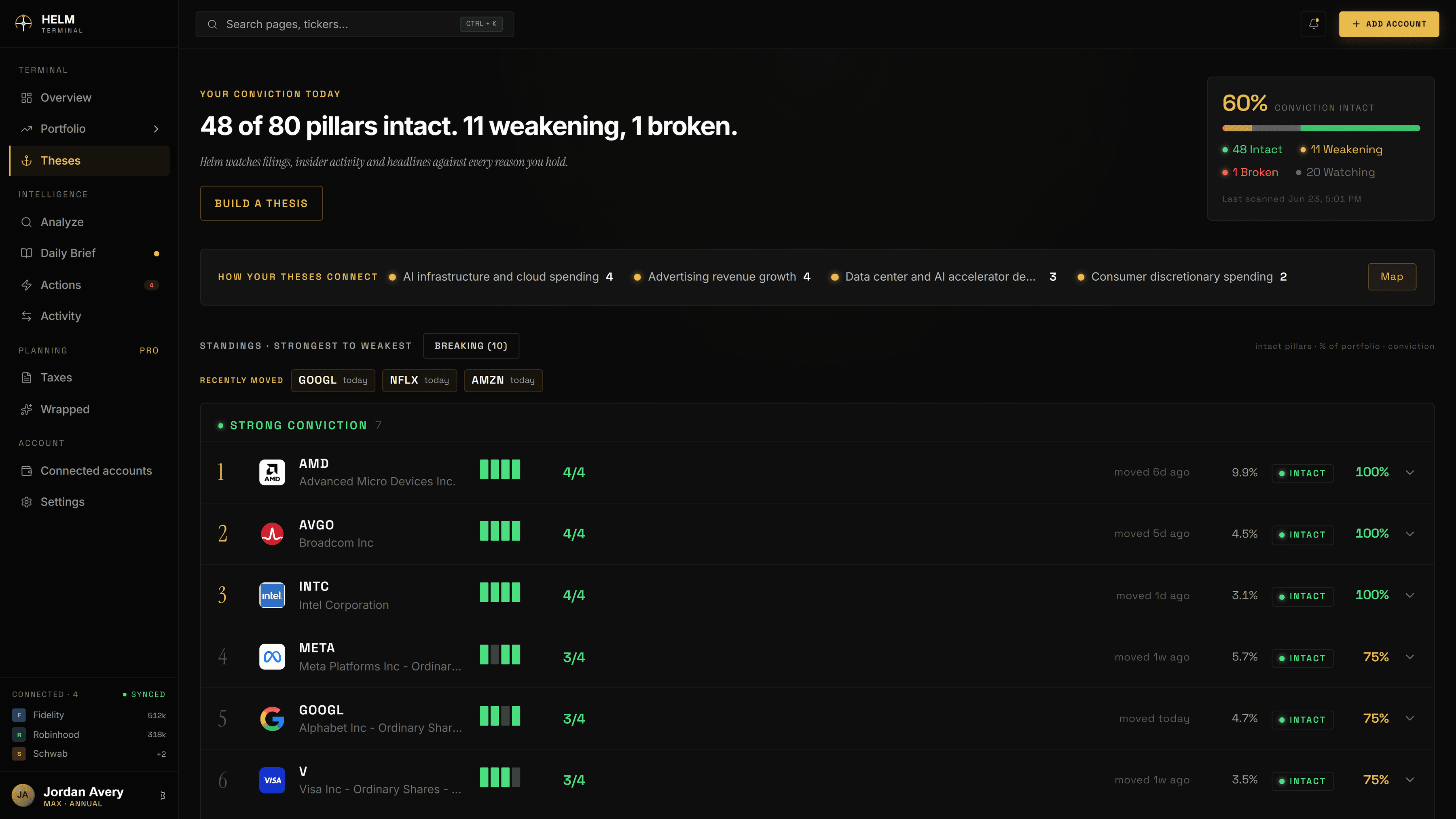Viewport: 1456px width, 819px height.
Task: Expand the Visa thesis row
Action: pos(1409,780)
